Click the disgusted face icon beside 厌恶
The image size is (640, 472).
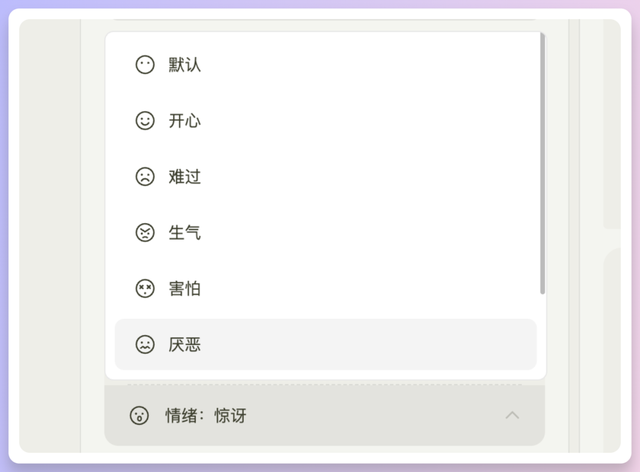[145, 345]
